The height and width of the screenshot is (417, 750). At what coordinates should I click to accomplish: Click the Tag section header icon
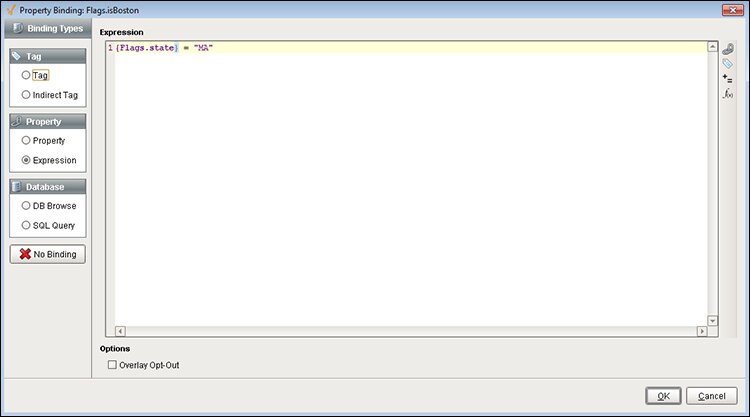(x=16, y=56)
